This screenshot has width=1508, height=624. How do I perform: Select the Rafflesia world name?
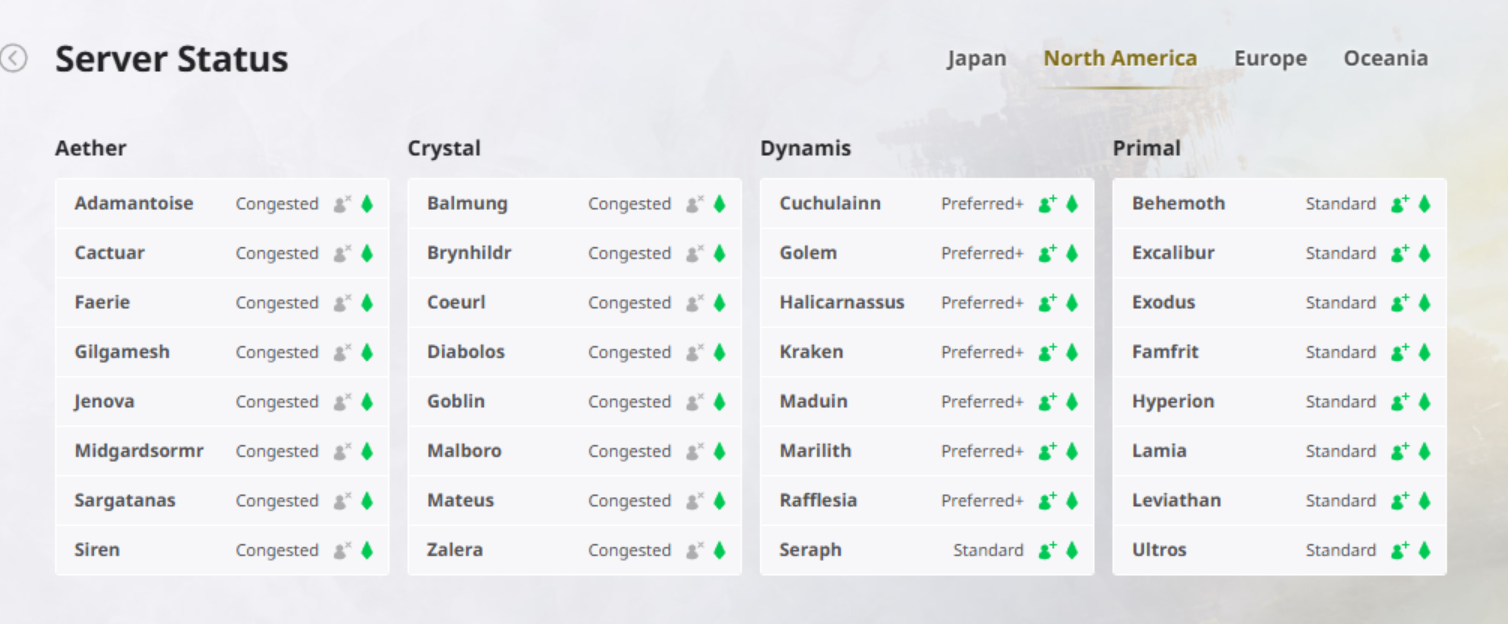tap(818, 500)
